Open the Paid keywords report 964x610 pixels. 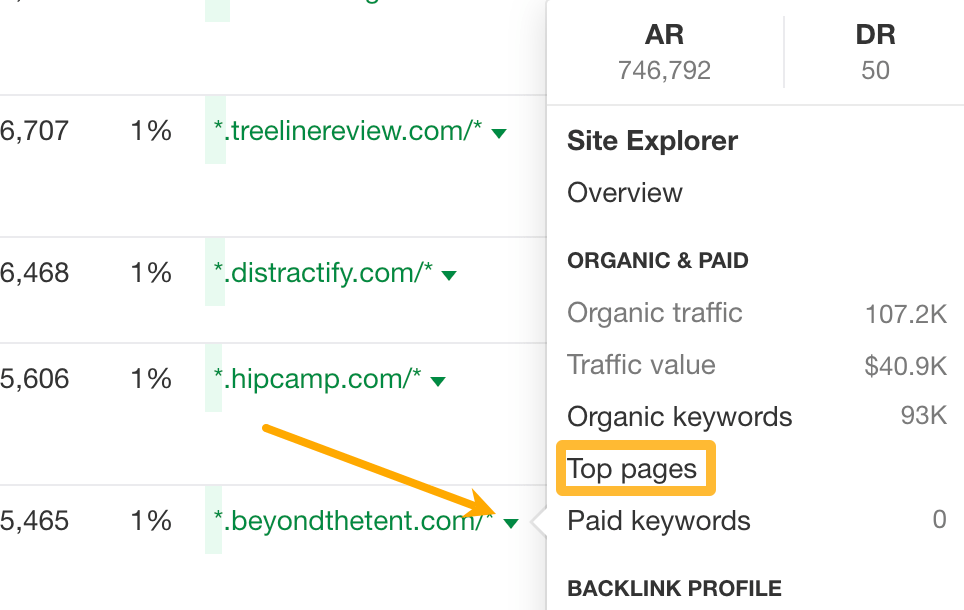(x=657, y=520)
